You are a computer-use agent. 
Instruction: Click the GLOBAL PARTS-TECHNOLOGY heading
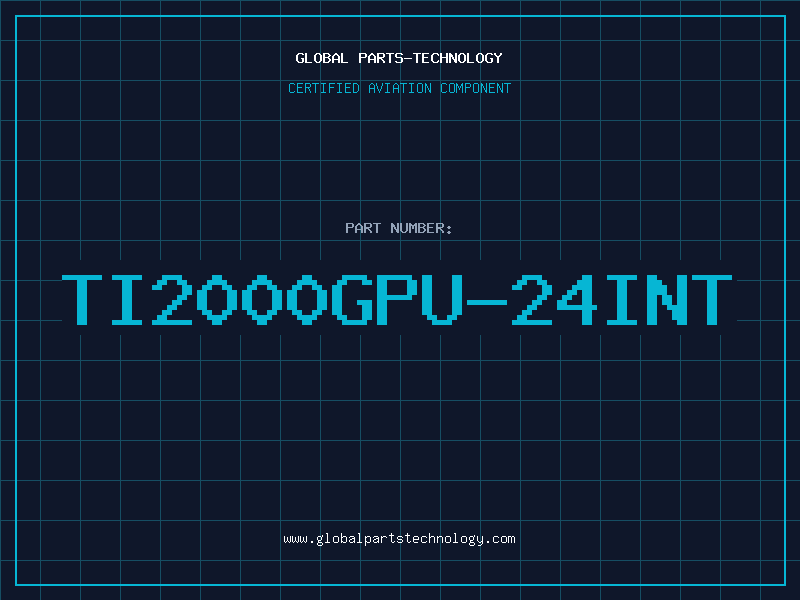[399, 58]
